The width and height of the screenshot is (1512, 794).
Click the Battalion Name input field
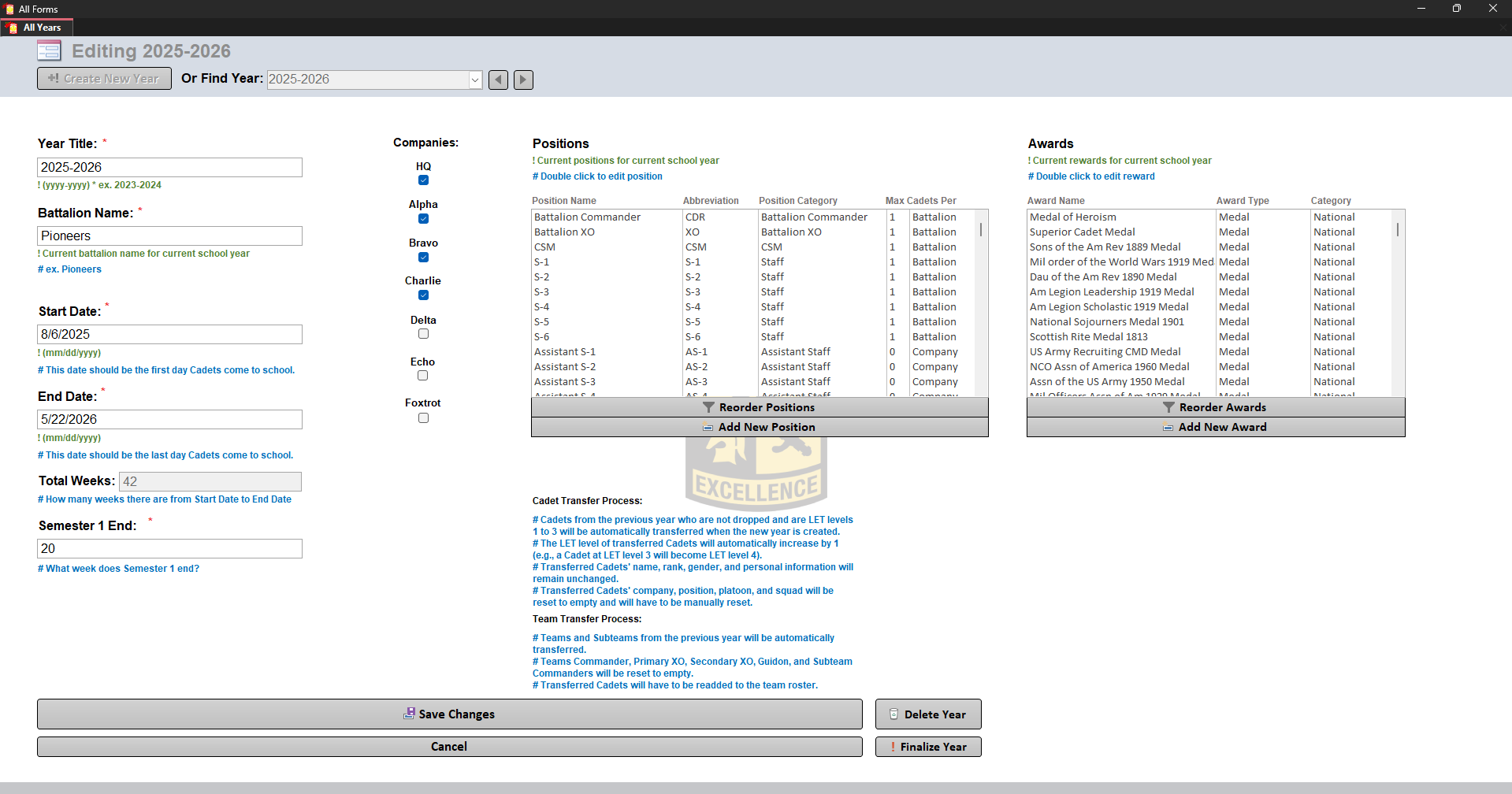pos(169,236)
